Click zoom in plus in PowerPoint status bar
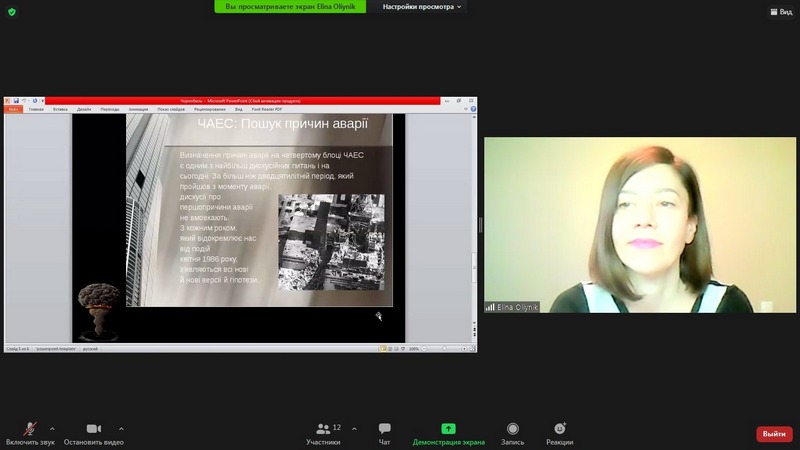Viewport: 800px width, 450px height. 464,348
